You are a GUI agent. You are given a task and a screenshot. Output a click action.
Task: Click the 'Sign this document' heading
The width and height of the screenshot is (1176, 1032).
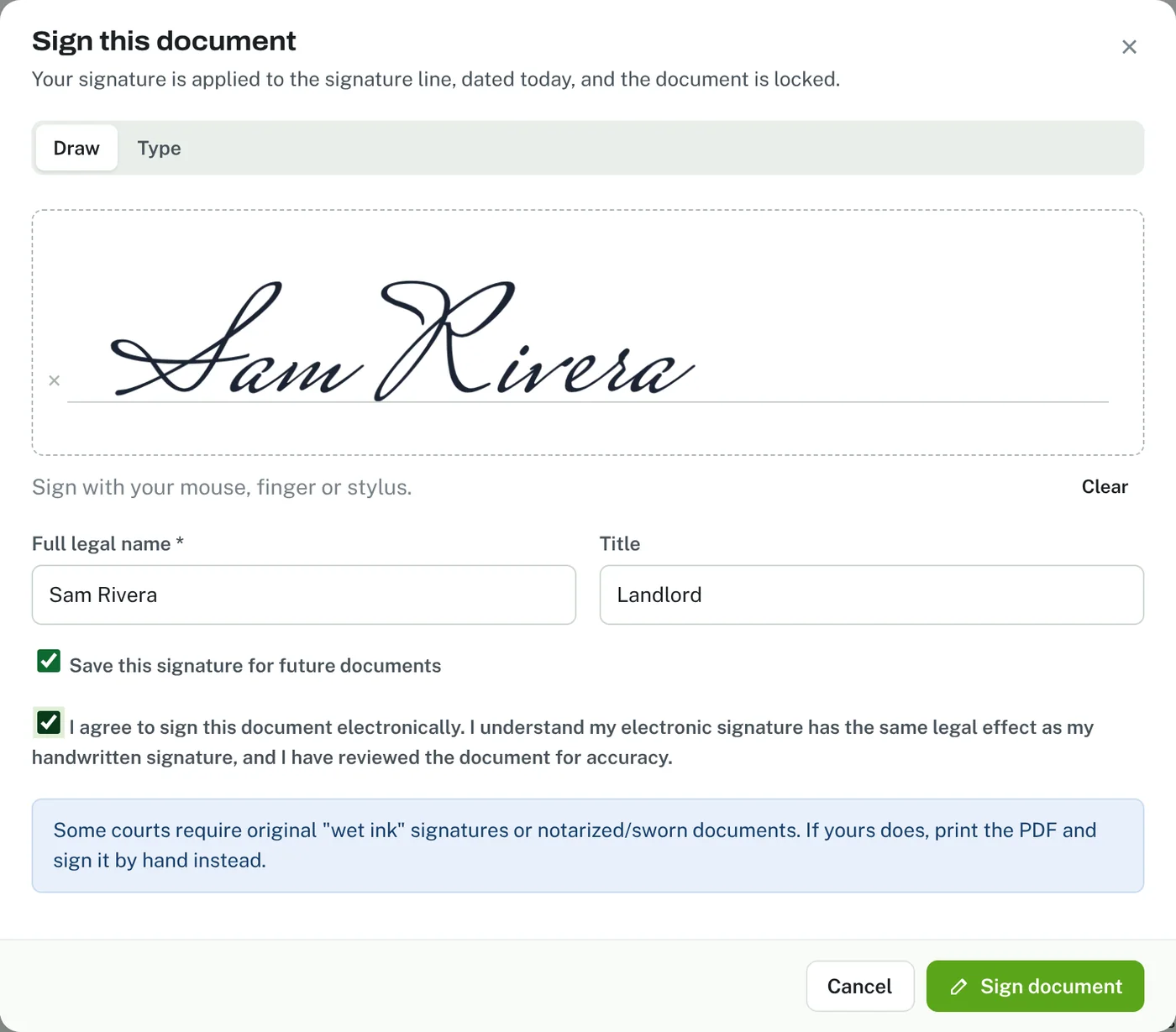[164, 40]
